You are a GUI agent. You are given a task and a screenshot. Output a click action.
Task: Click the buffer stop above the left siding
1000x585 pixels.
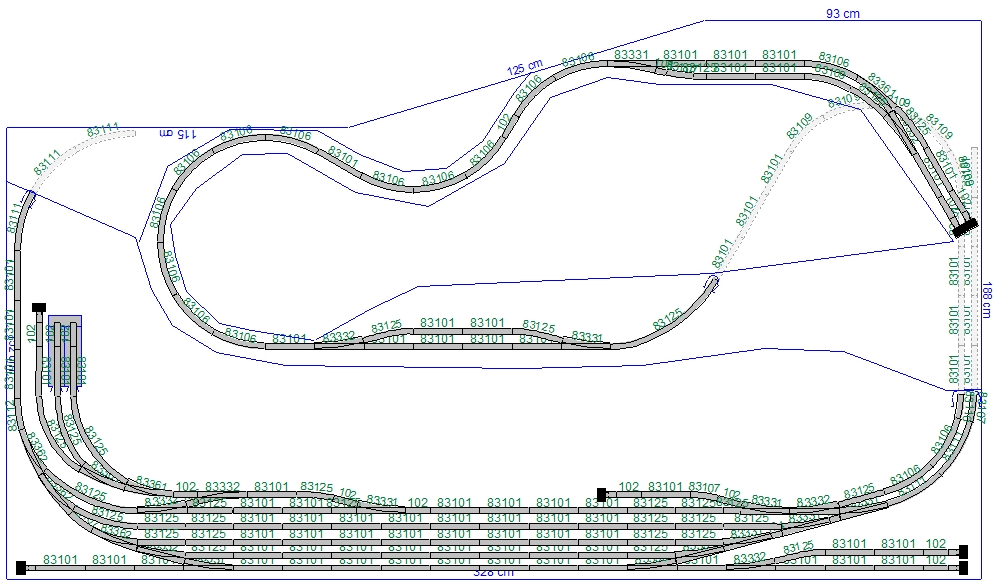pos(39,307)
